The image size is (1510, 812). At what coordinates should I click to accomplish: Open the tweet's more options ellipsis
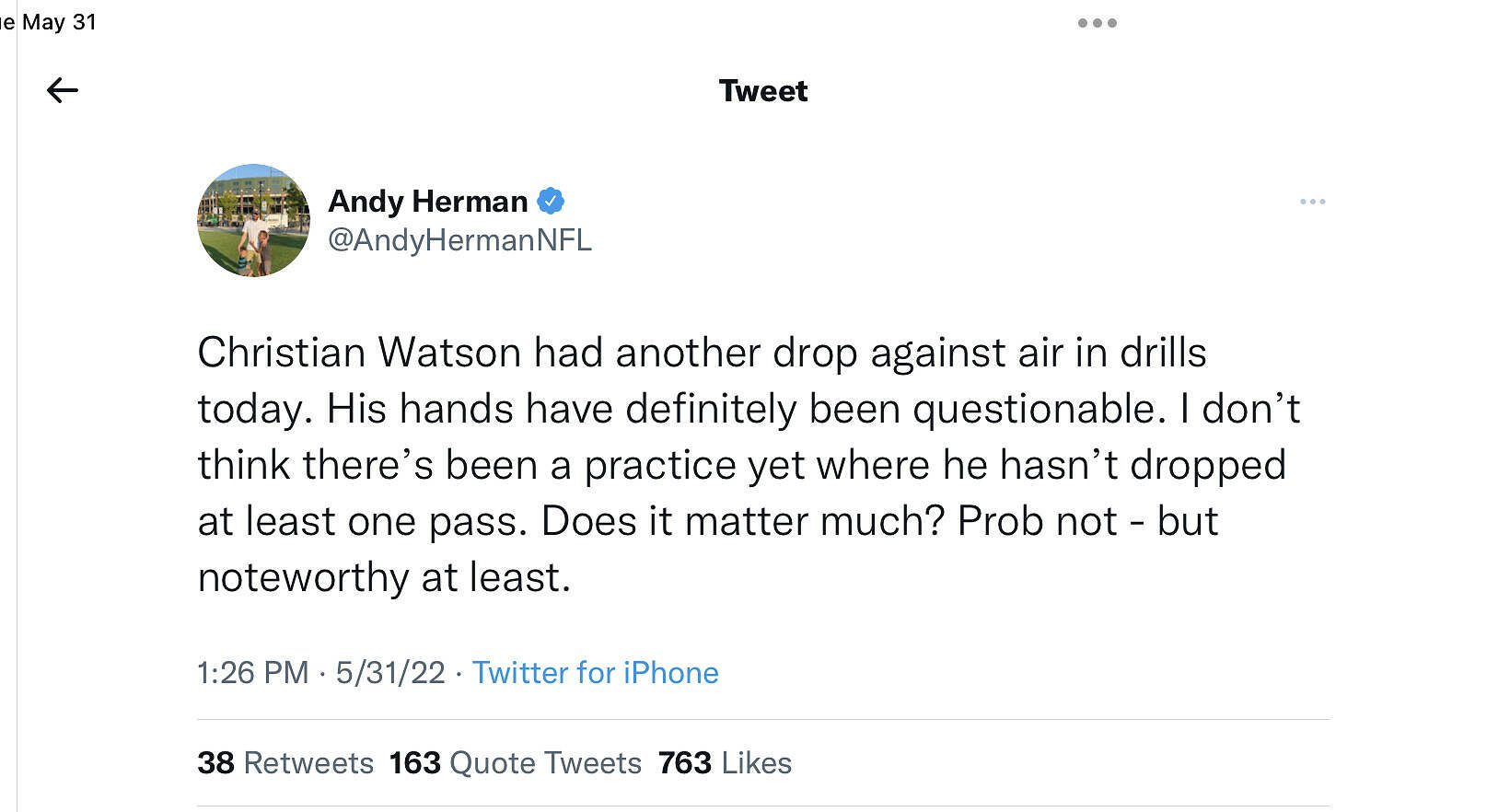pos(1312,202)
